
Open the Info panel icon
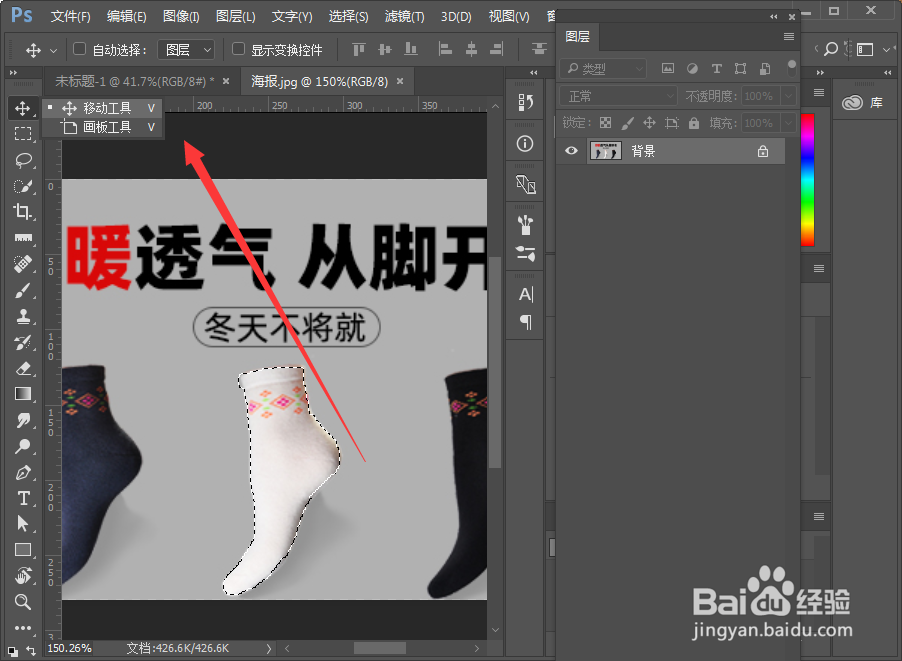[524, 143]
